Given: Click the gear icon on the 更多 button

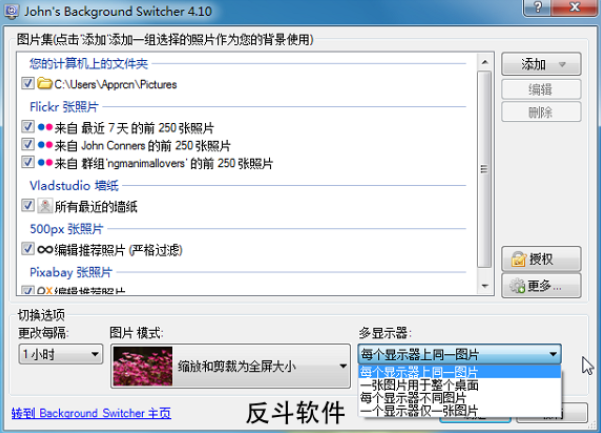Looking at the screenshot, I should 518,286.
